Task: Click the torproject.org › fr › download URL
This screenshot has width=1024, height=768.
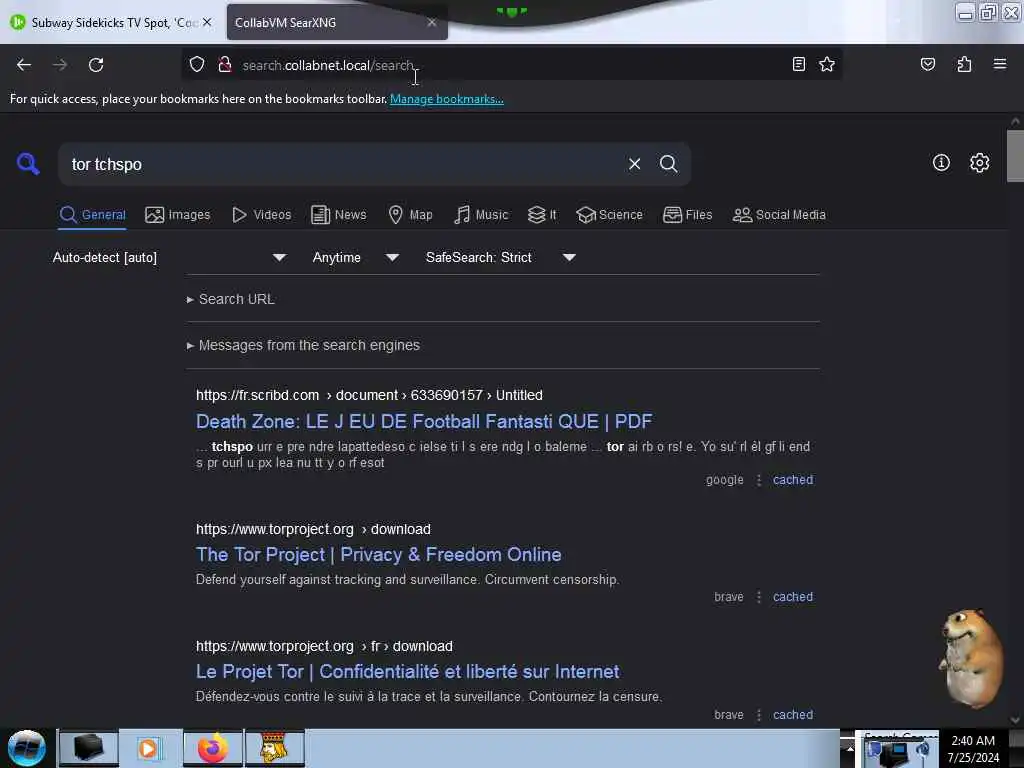Action: (x=324, y=646)
